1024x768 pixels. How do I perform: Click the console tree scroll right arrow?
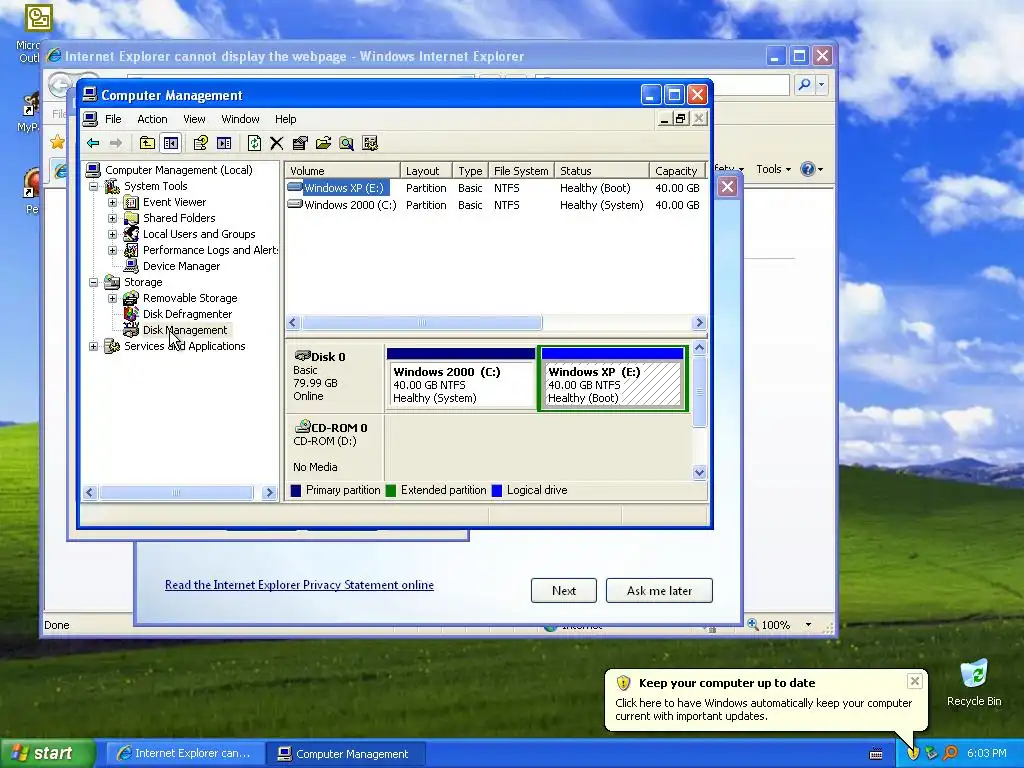coord(269,493)
